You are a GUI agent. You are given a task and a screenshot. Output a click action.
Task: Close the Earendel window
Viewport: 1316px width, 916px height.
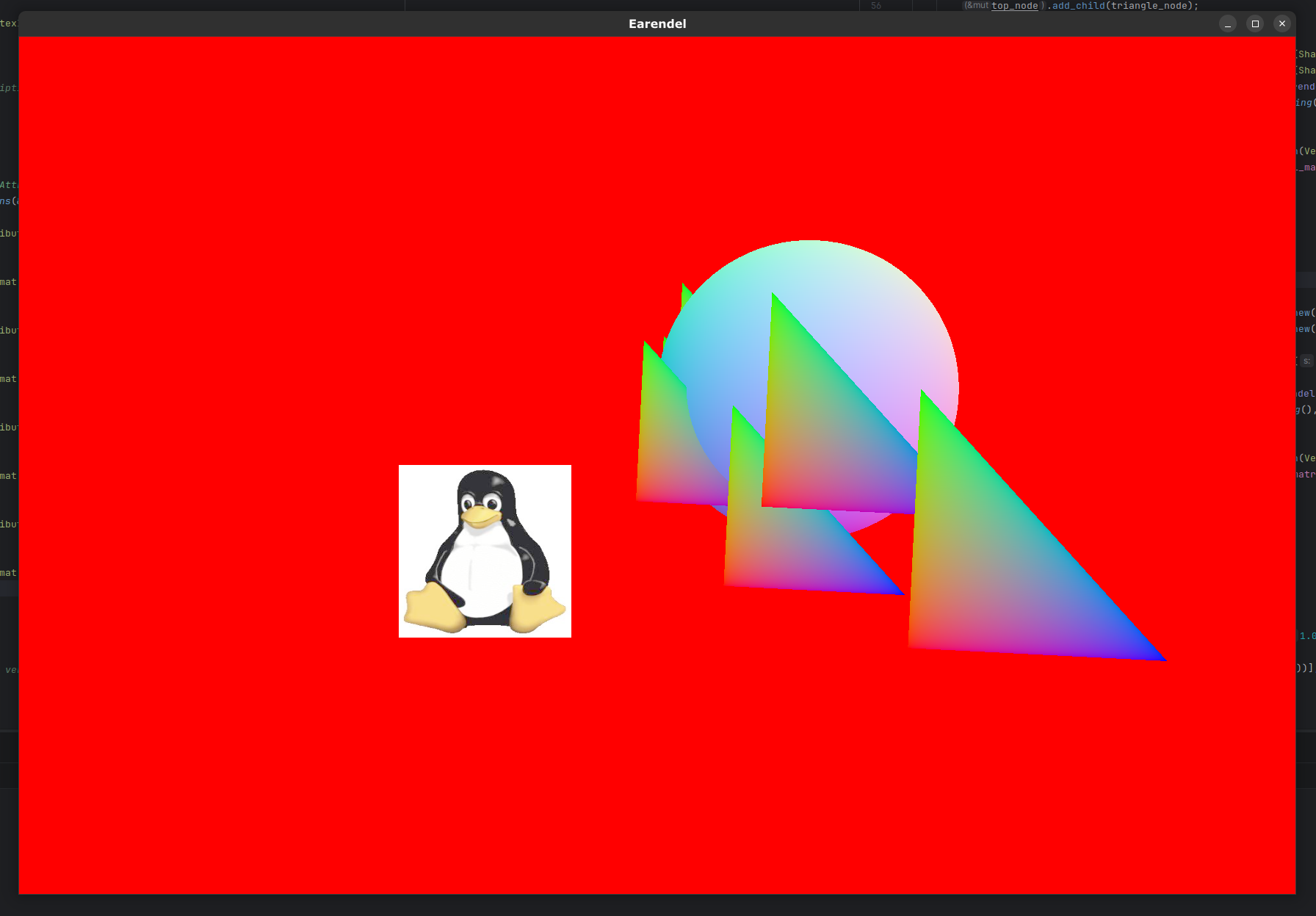pyautogui.click(x=1282, y=24)
